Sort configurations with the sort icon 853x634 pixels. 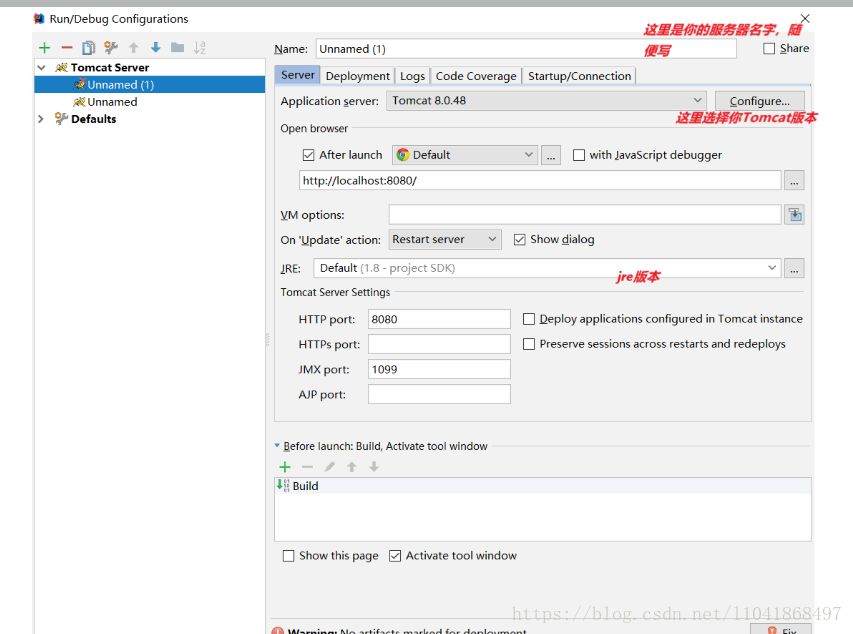tap(200, 48)
